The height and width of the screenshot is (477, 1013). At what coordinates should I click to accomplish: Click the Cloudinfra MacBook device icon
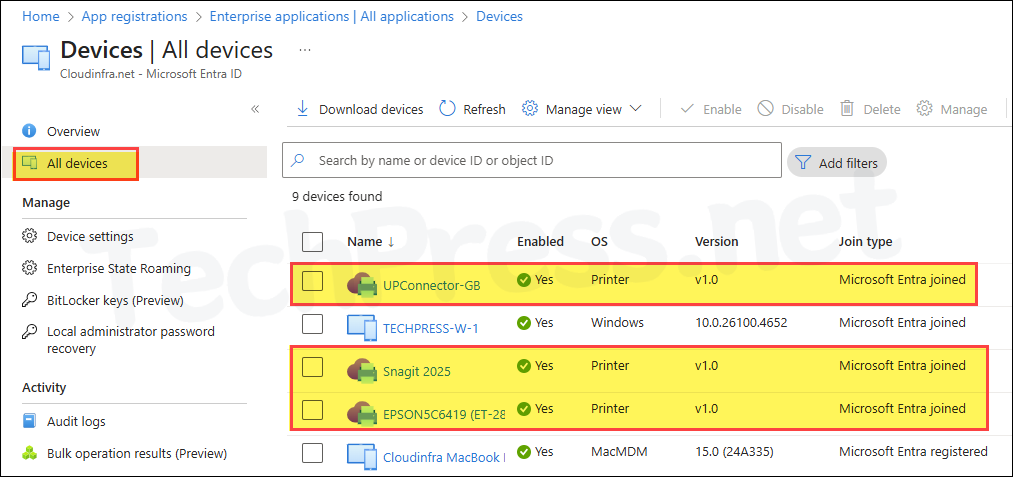[x=362, y=456]
